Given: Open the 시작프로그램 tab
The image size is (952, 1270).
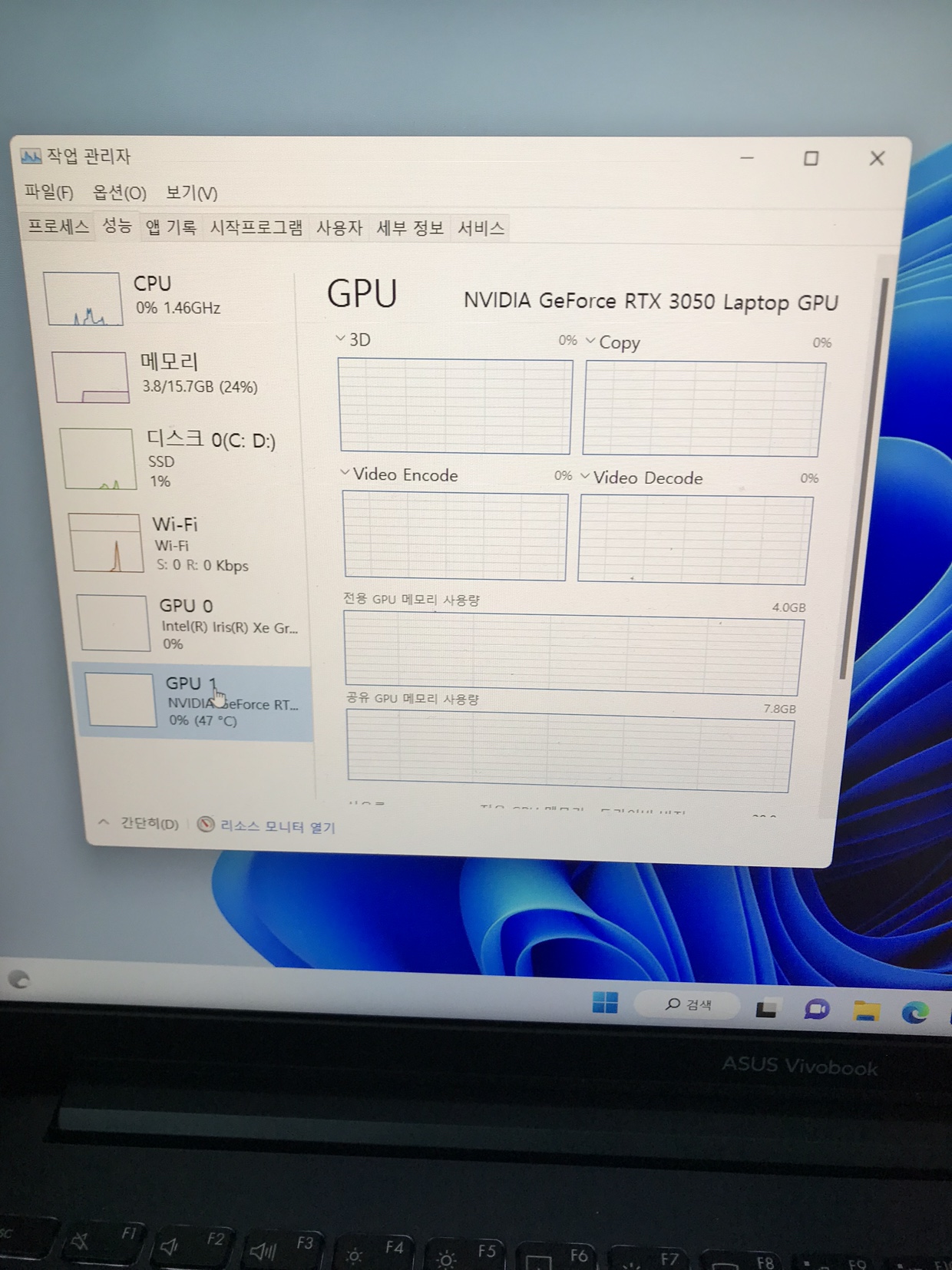Looking at the screenshot, I should (256, 228).
